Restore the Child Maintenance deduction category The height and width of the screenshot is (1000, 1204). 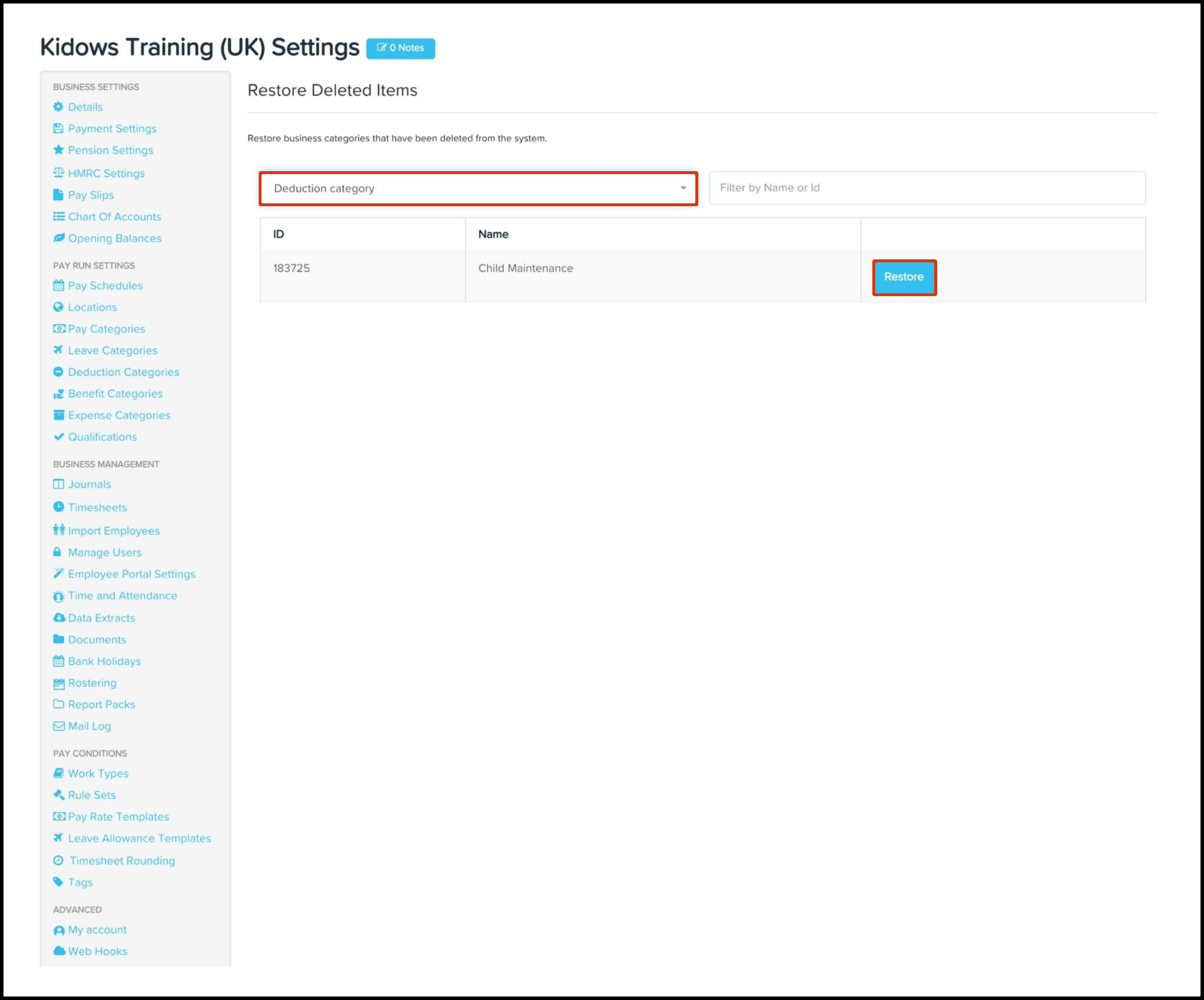point(904,277)
